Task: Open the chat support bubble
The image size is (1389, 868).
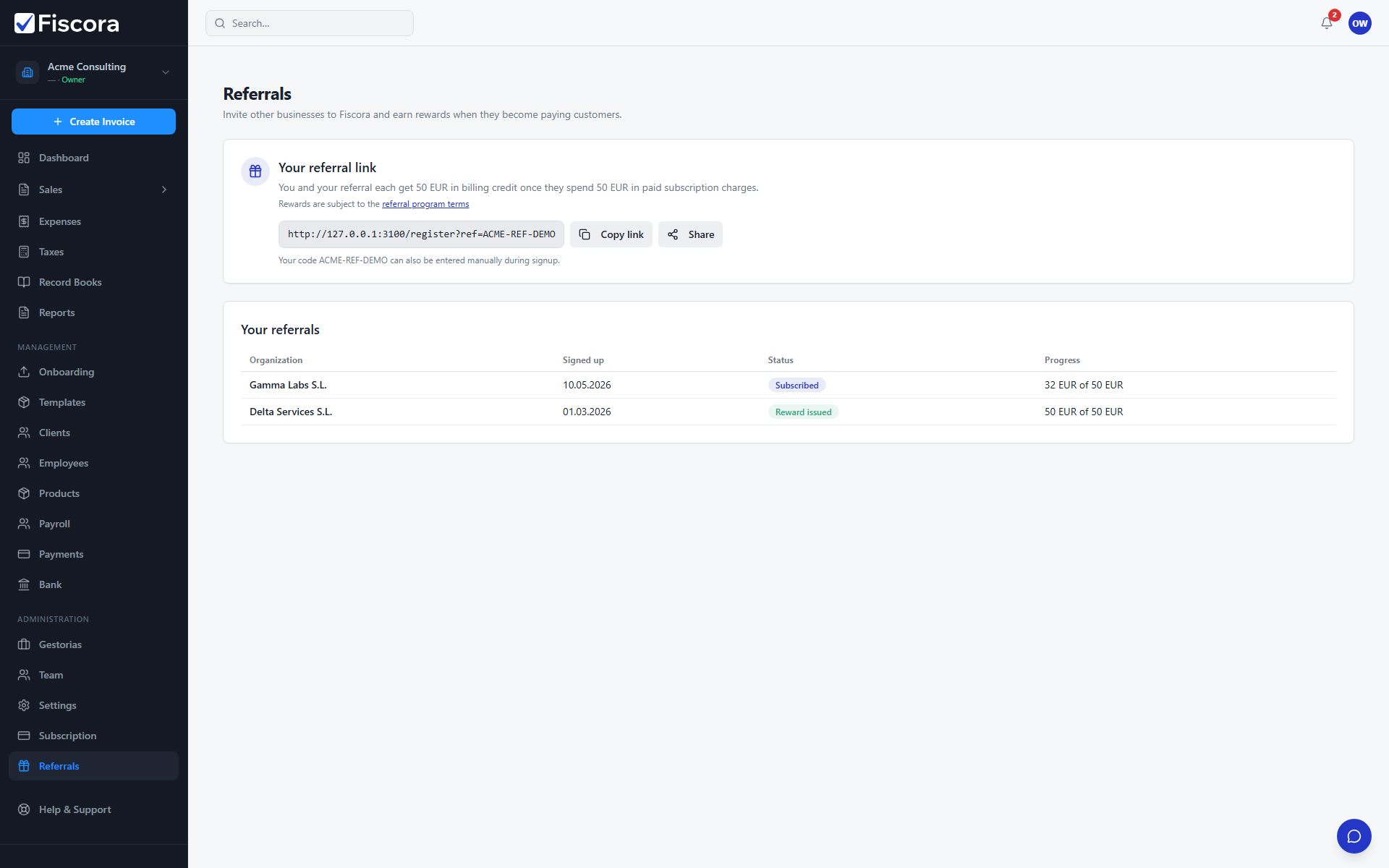Action: (1354, 836)
